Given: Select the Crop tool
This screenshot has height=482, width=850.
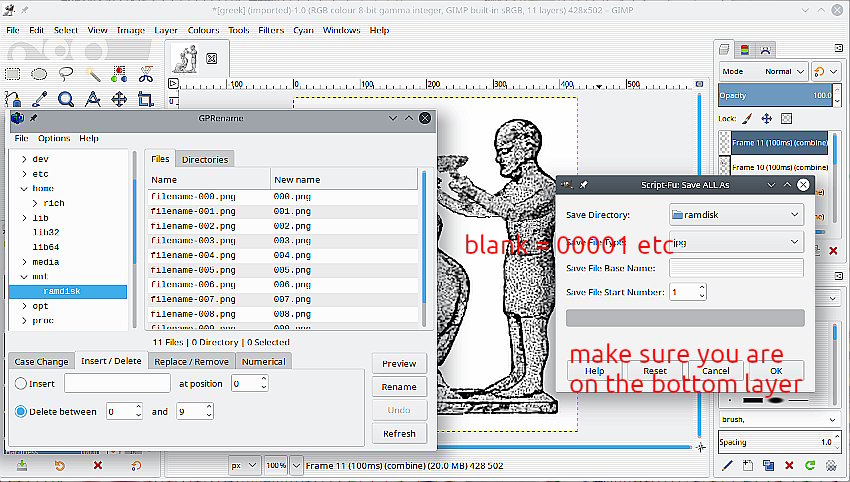Looking at the screenshot, I should [145, 99].
